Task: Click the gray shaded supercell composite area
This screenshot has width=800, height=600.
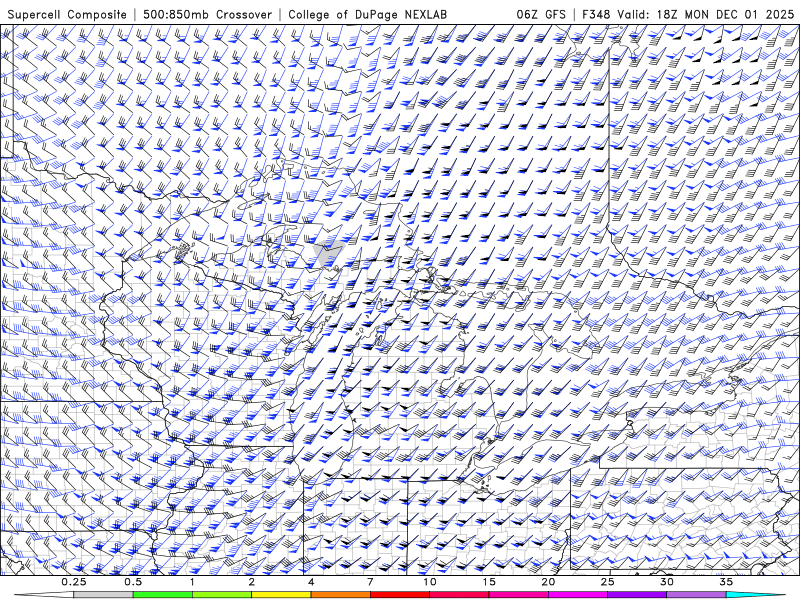Action: click(x=328, y=253)
